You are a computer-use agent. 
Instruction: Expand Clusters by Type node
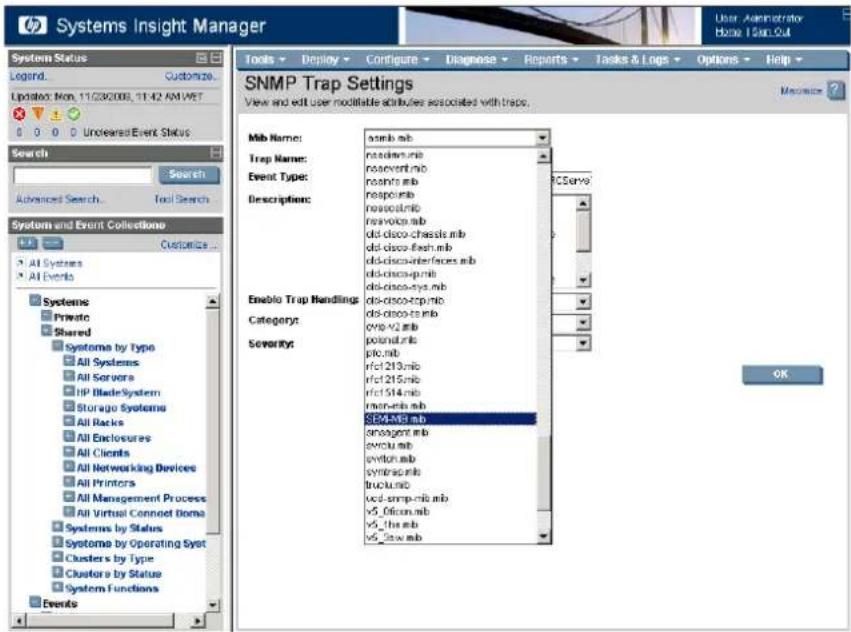(58, 557)
